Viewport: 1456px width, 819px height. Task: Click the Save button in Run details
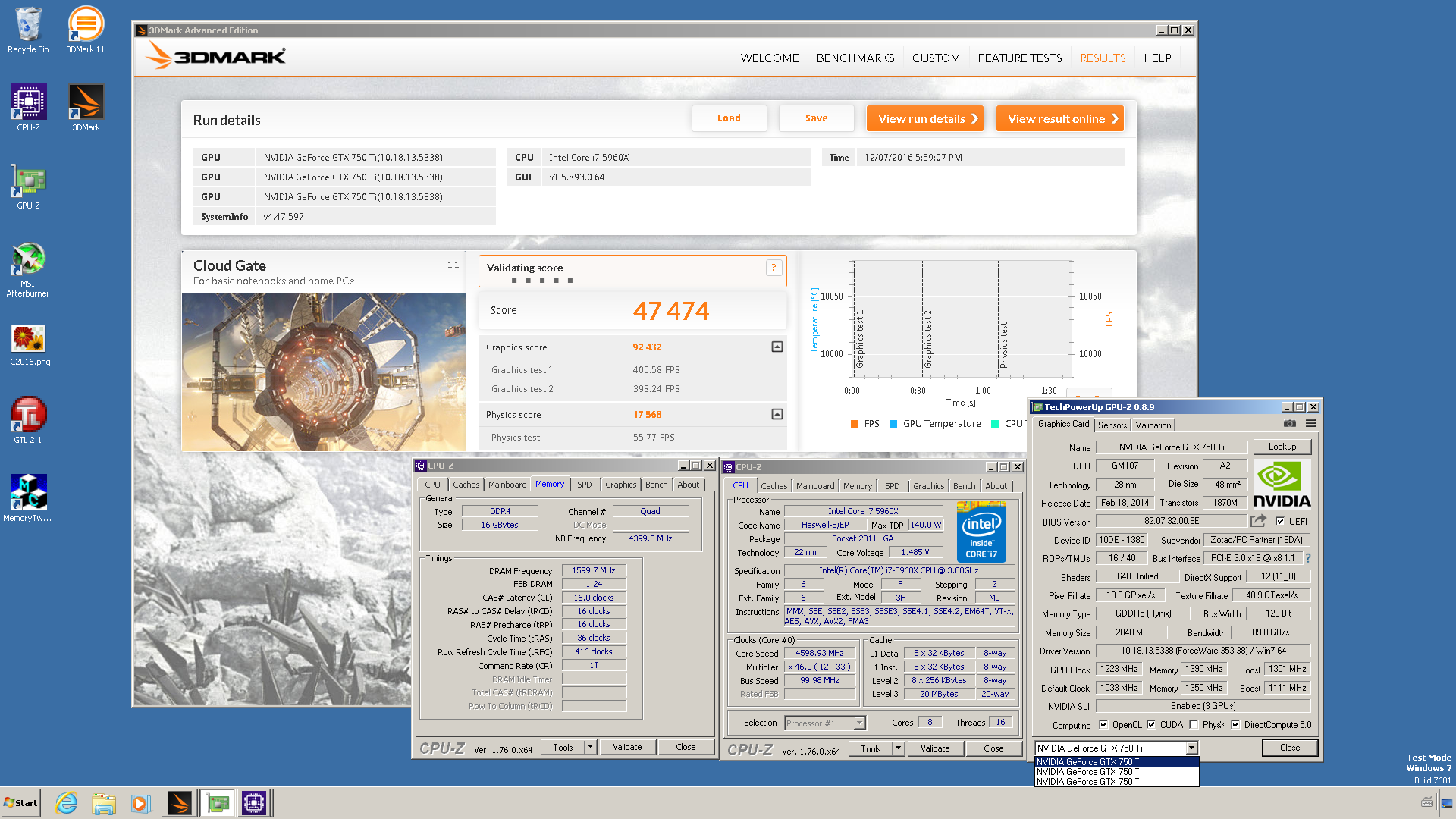pyautogui.click(x=816, y=118)
